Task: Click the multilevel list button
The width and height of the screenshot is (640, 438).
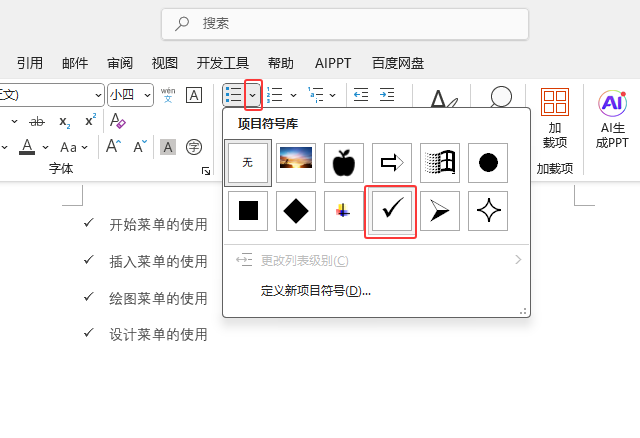Action: point(316,95)
